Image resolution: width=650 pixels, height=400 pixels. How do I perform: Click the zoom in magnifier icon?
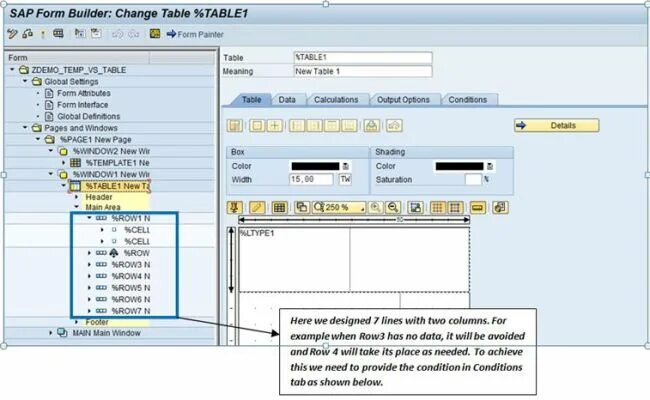(x=376, y=207)
